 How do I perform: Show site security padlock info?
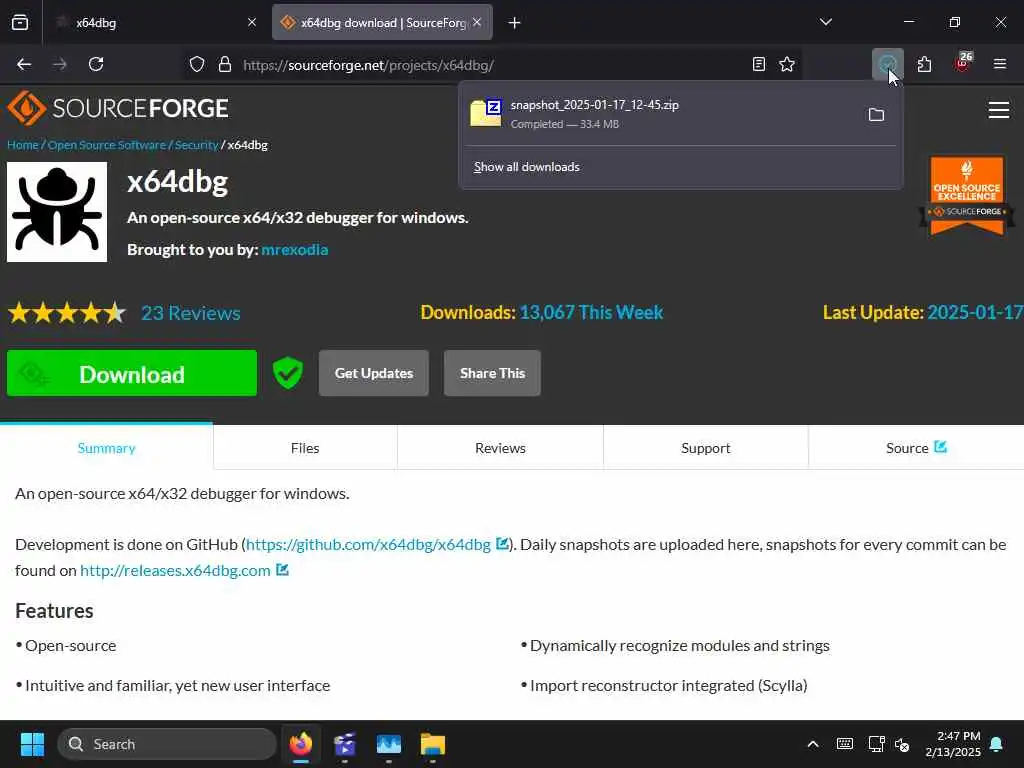[x=225, y=64]
